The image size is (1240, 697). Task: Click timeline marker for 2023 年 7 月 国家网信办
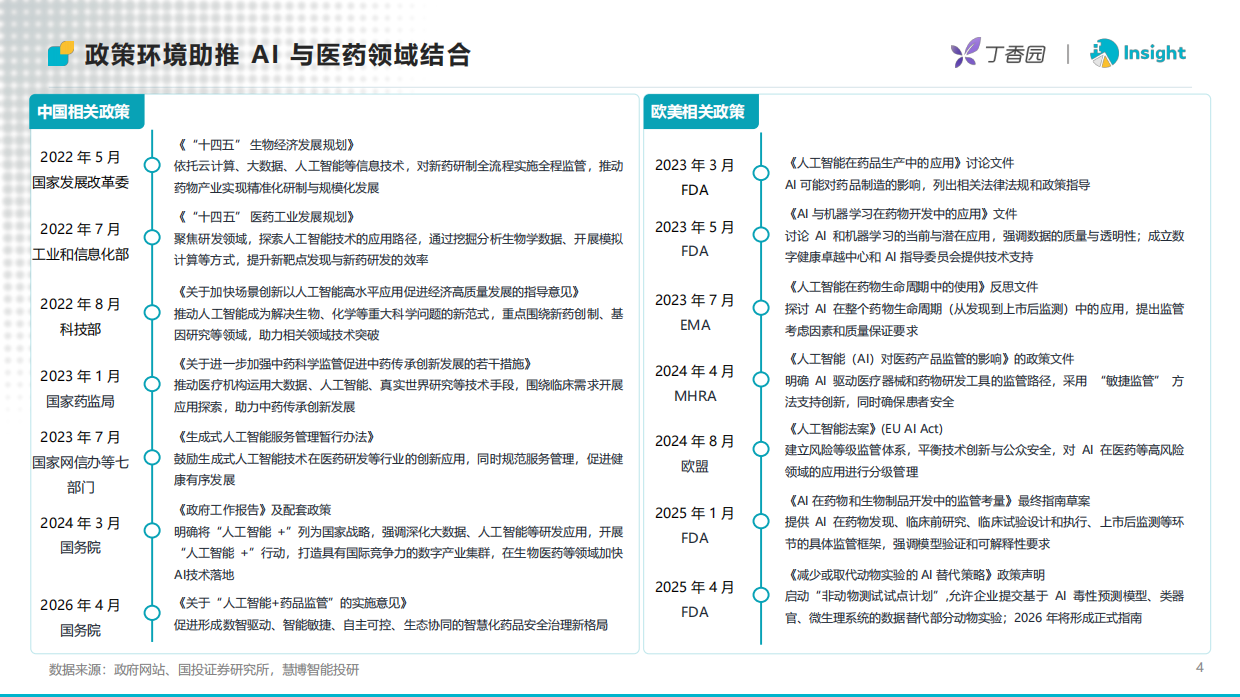coord(152,457)
